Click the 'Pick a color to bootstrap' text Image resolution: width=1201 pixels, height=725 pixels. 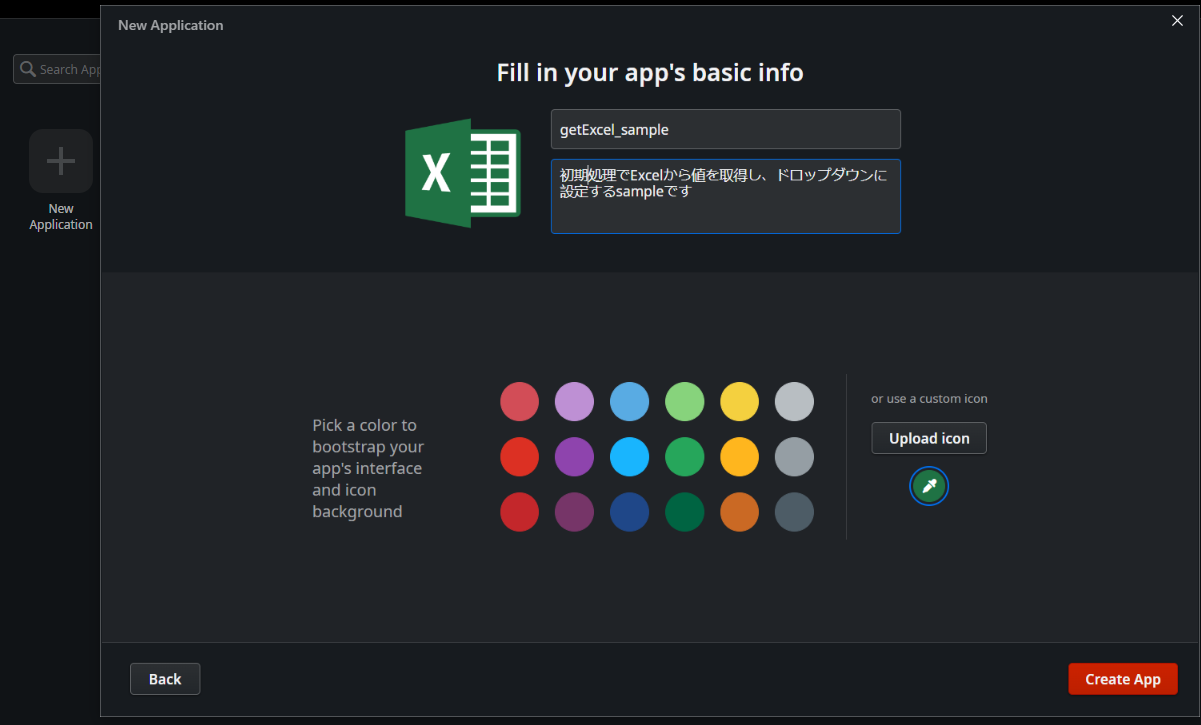(x=368, y=468)
